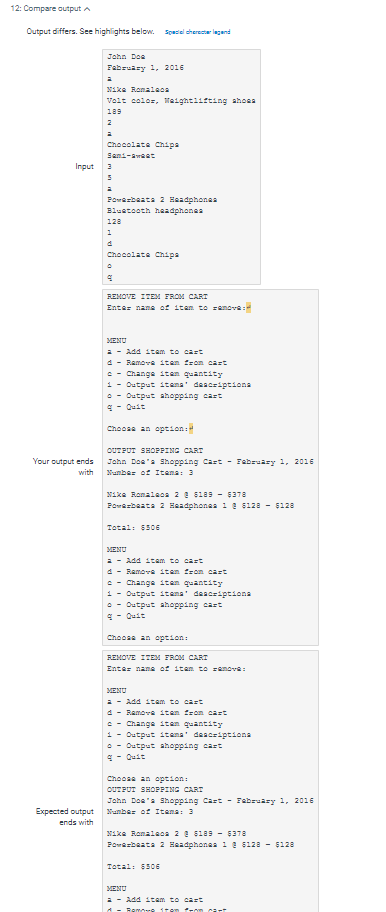Click 'Semi-sweet' line in the Input box
The height and width of the screenshot is (912, 386).
[x=131, y=156]
